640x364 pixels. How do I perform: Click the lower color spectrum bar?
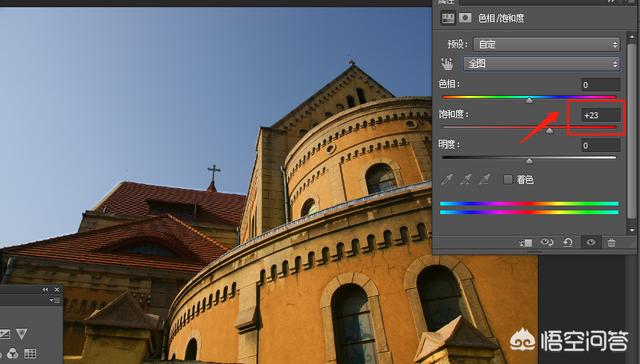529,212
